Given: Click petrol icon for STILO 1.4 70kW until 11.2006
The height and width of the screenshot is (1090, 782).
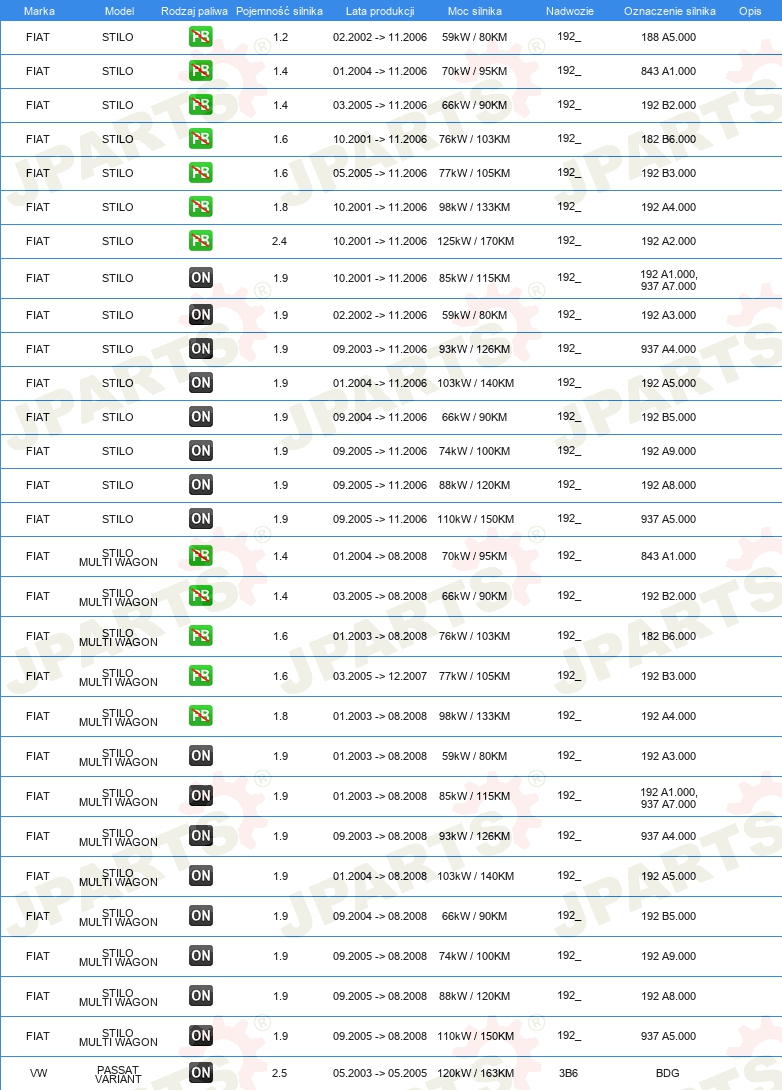Looking at the screenshot, I should pos(200,71).
